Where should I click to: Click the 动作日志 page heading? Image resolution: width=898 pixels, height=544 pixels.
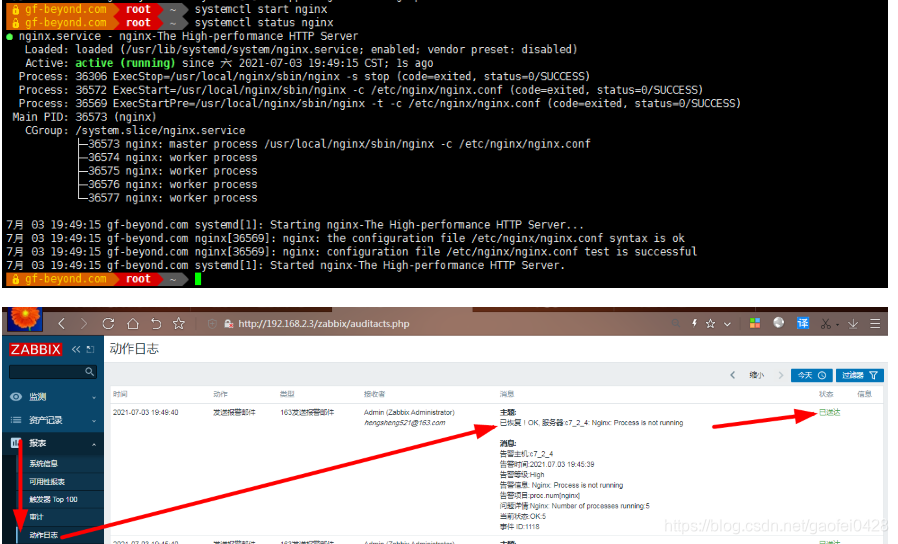tap(134, 349)
